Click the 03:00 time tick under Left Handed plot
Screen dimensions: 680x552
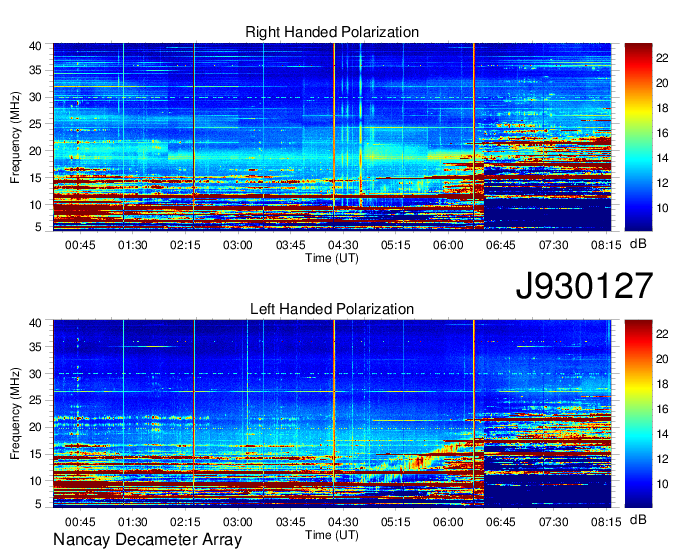(238, 522)
